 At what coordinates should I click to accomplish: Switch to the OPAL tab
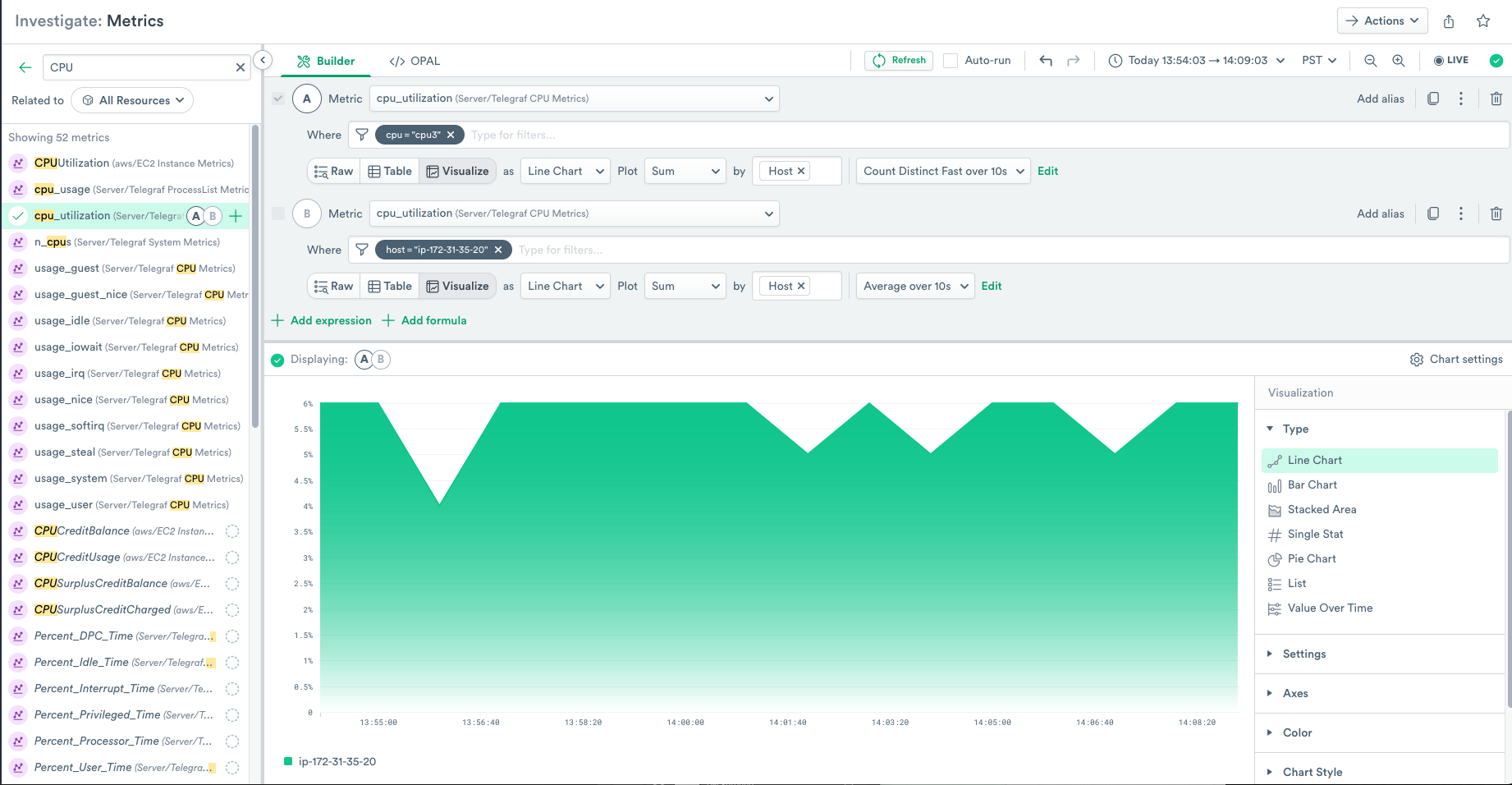415,62
